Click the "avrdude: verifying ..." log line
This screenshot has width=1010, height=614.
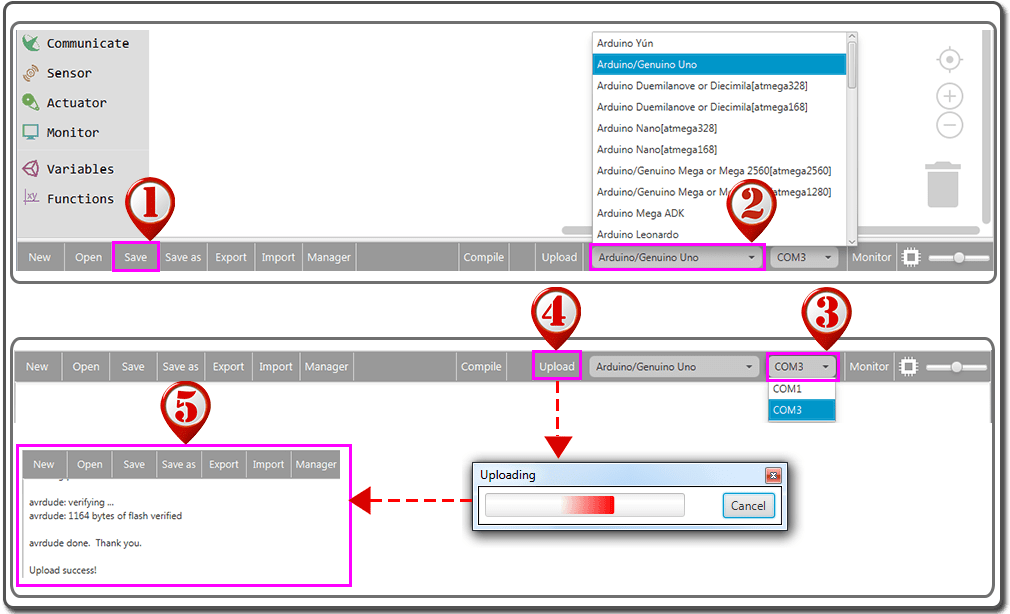[71, 502]
